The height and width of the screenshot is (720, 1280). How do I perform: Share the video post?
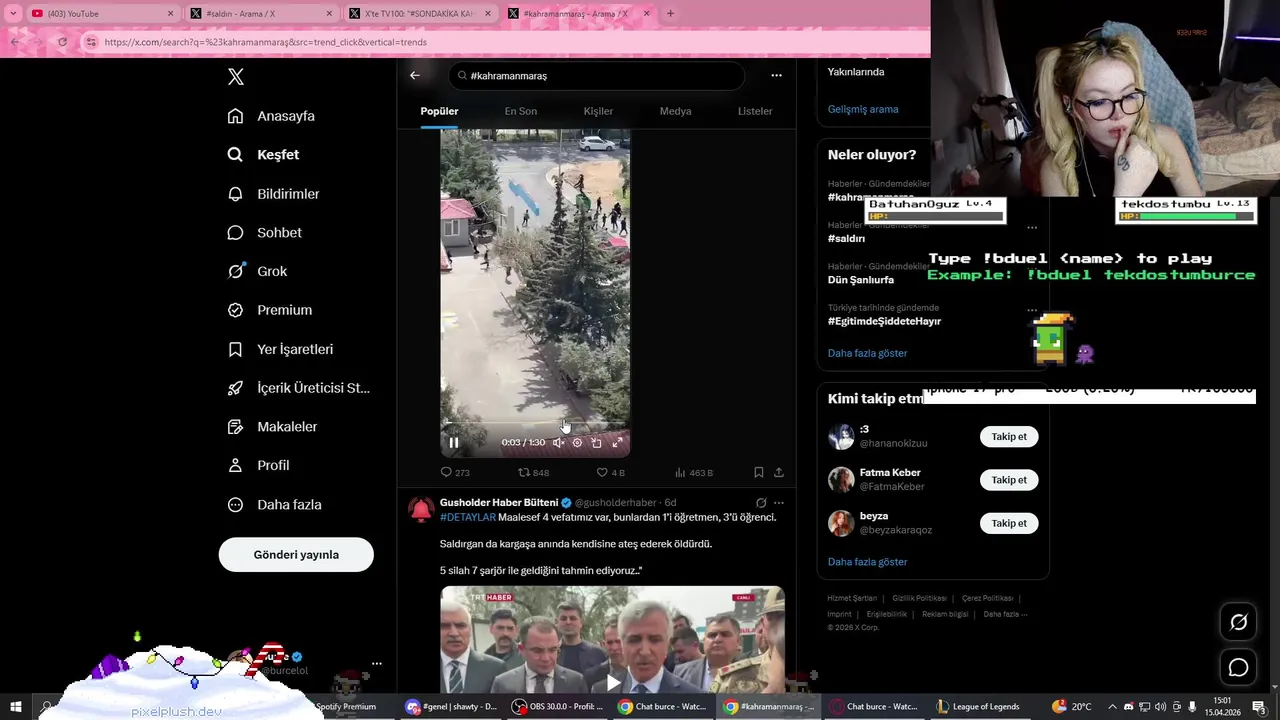[x=779, y=472]
